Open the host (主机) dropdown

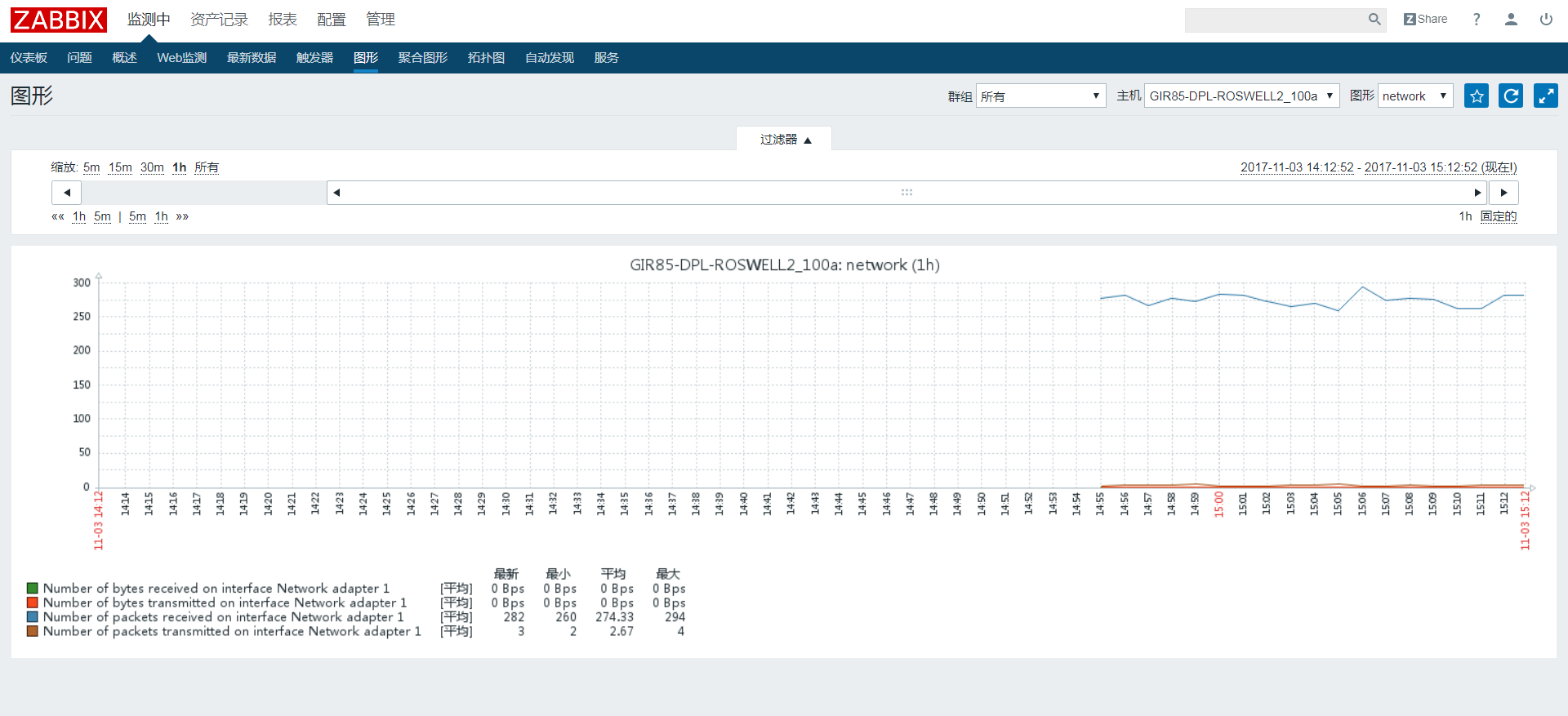click(1241, 96)
